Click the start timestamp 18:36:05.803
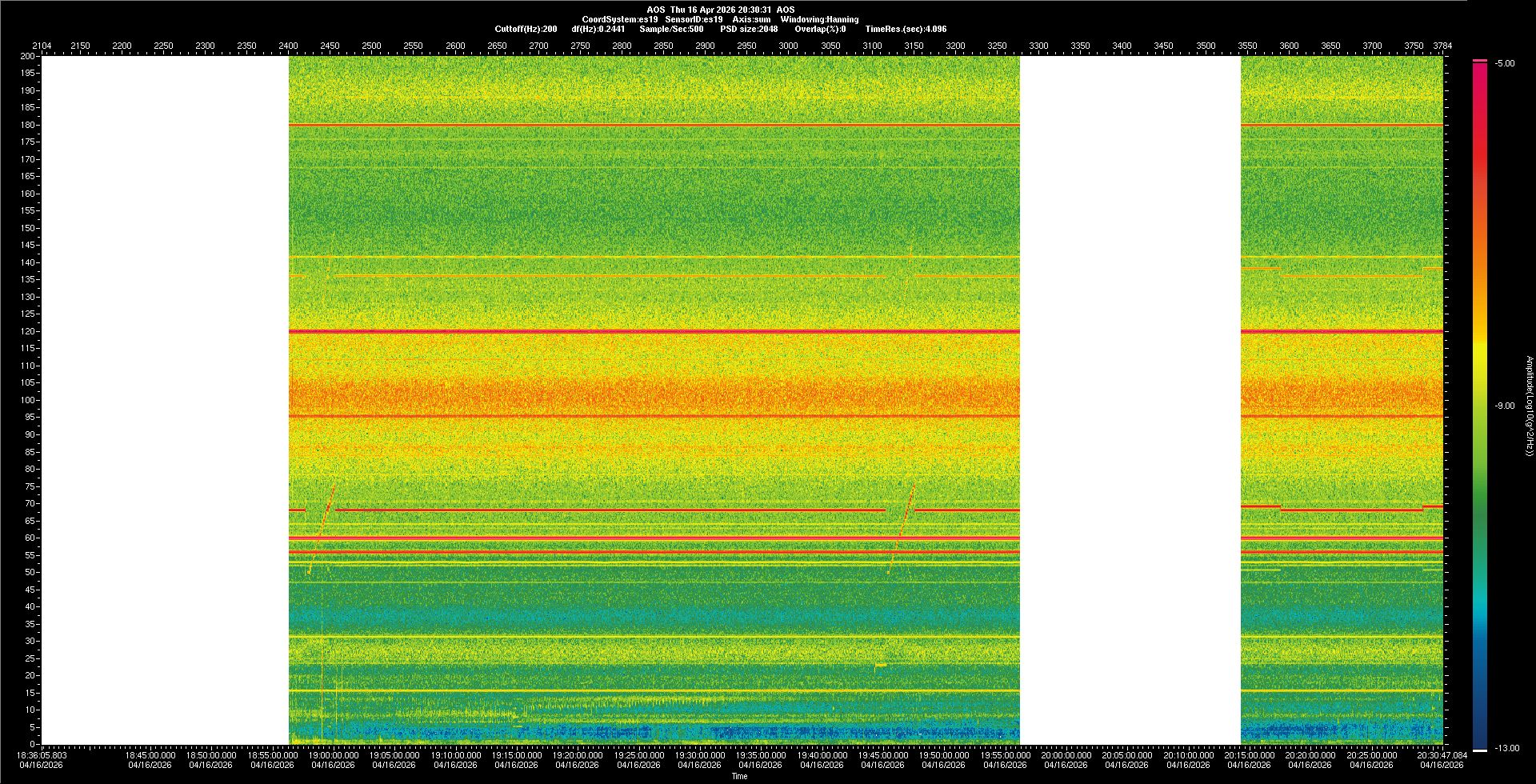Viewport: 1536px width, 784px height. coord(43,755)
